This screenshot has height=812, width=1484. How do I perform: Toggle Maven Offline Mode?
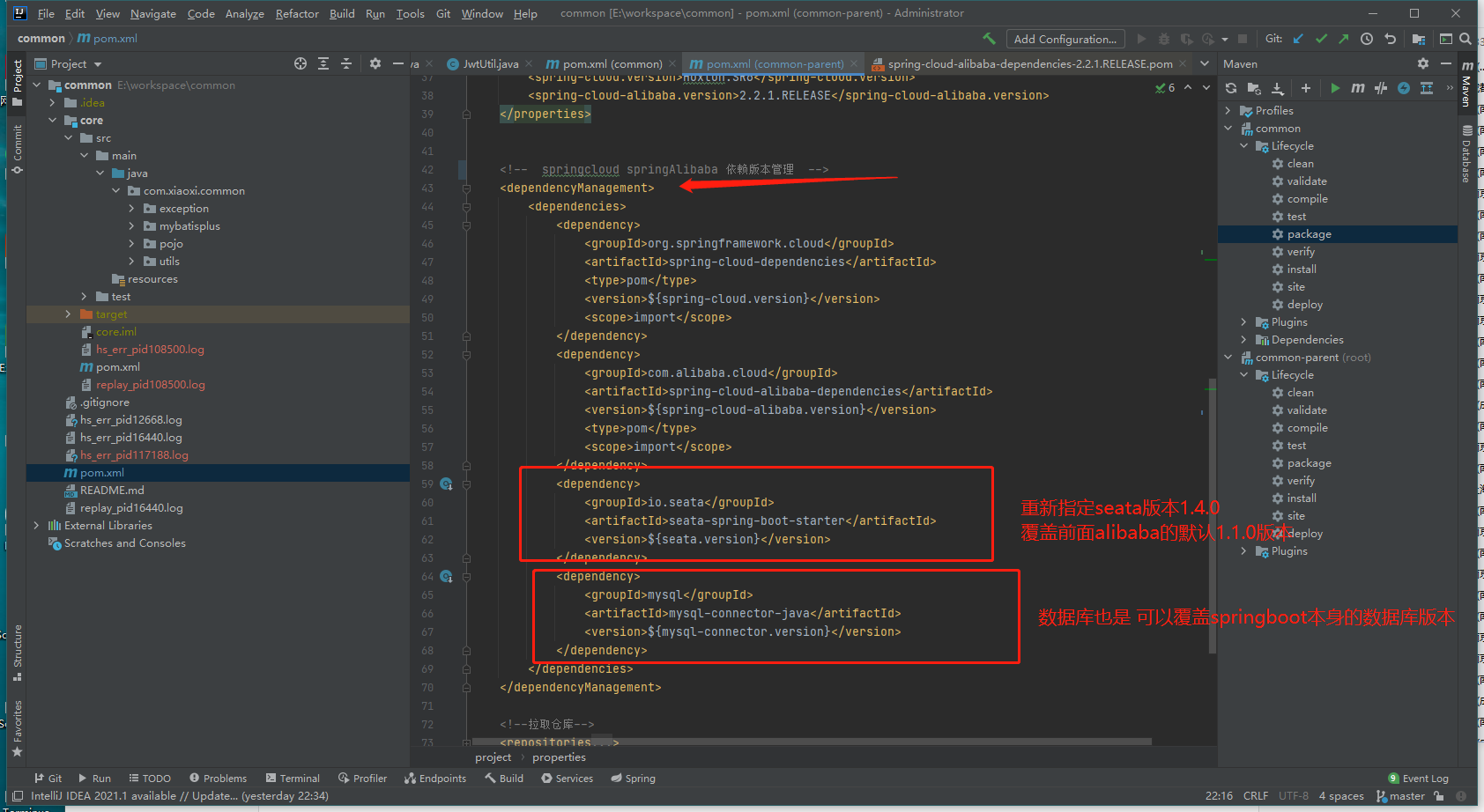coord(1381,88)
